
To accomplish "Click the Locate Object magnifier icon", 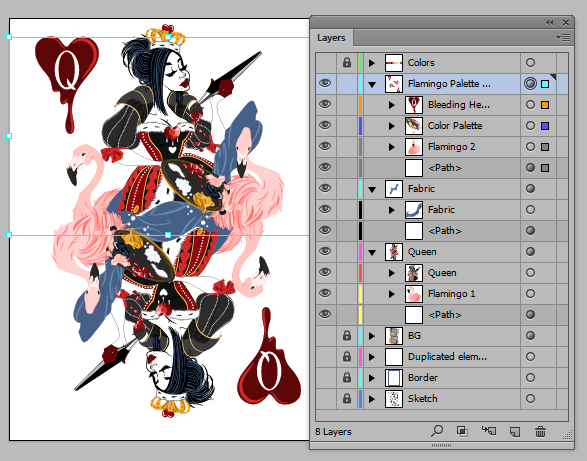I will pos(437,431).
